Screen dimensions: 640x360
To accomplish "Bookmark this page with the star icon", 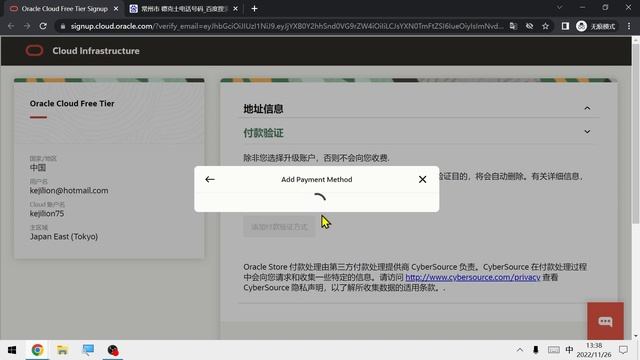I will [x=545, y=26].
